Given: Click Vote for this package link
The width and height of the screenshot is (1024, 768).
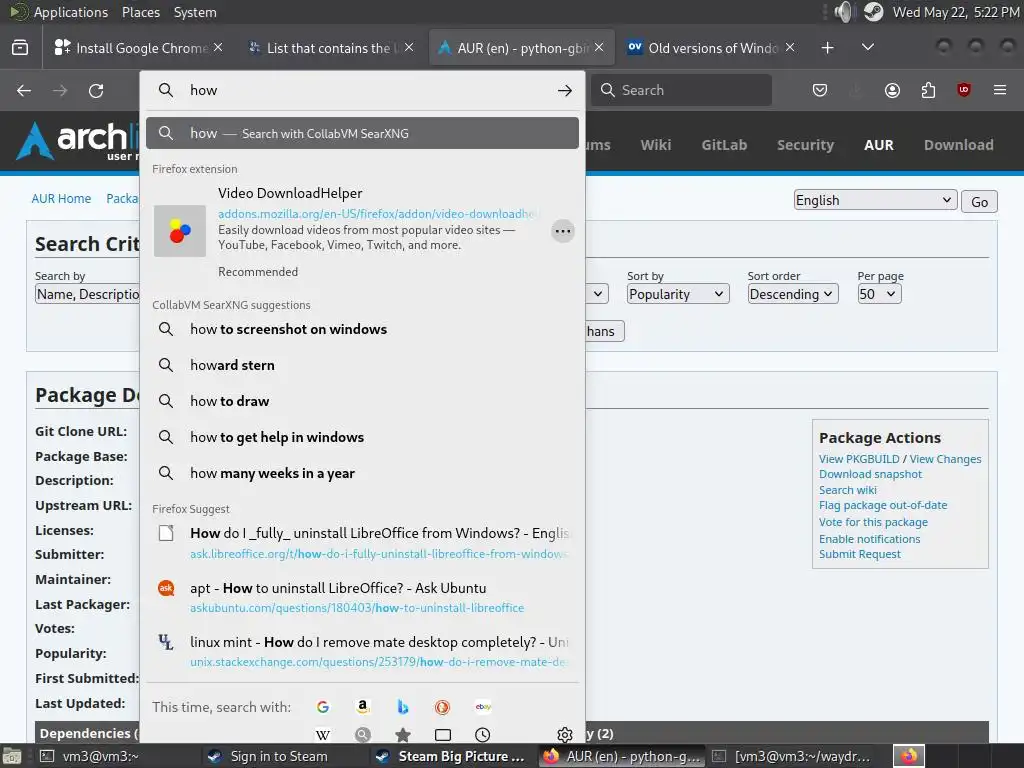Looking at the screenshot, I should (x=873, y=522).
